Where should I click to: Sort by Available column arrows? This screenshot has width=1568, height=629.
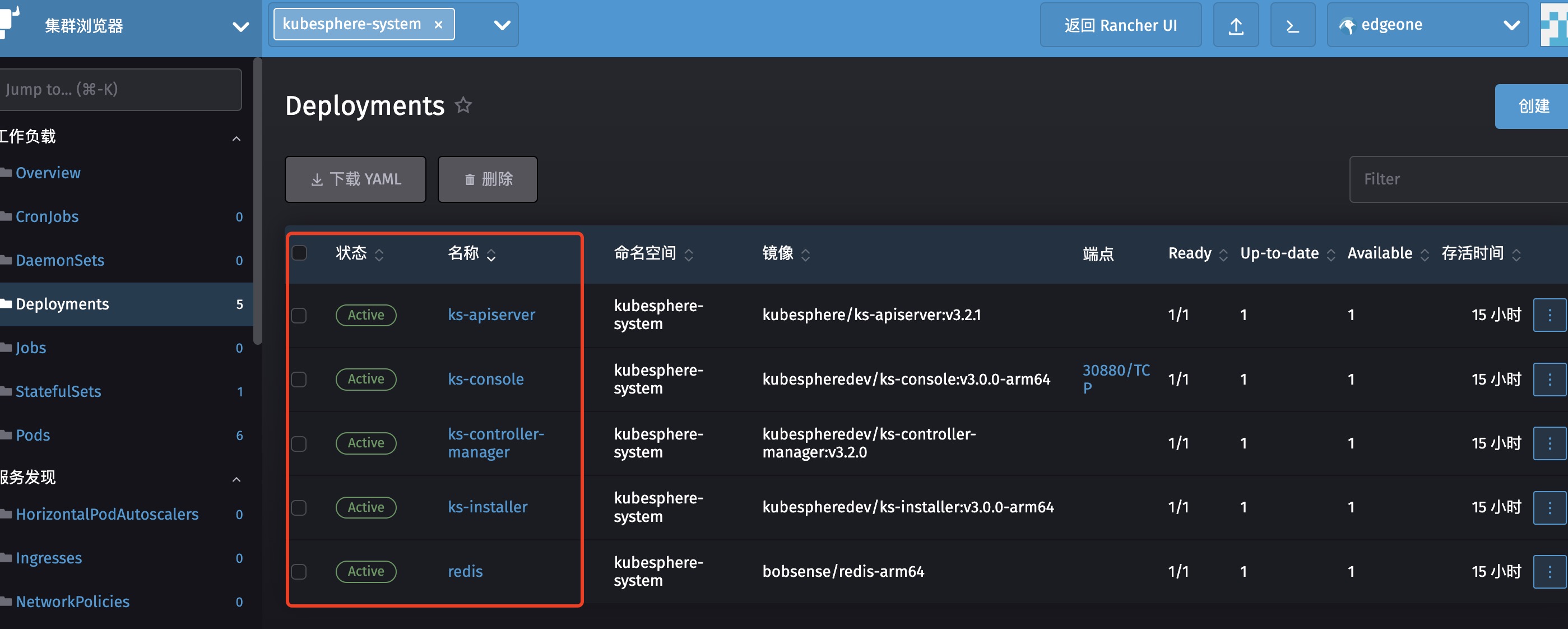click(1425, 255)
